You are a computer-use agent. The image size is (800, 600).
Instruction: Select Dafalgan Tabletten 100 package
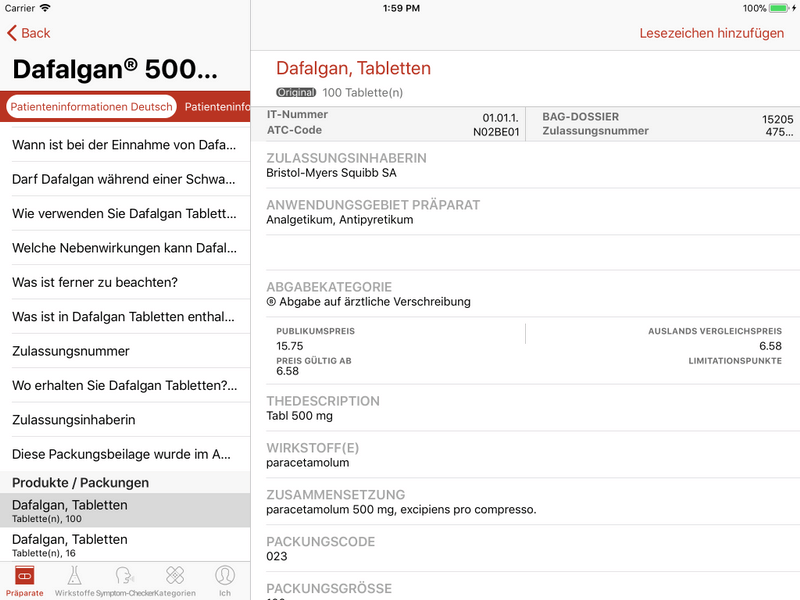click(x=124, y=510)
